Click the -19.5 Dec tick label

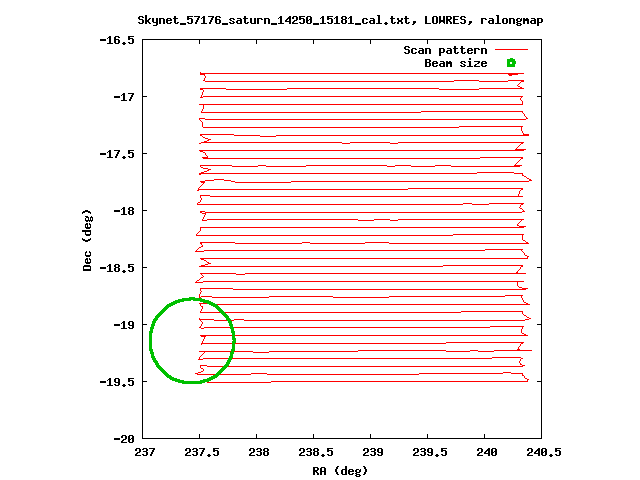click(117, 382)
